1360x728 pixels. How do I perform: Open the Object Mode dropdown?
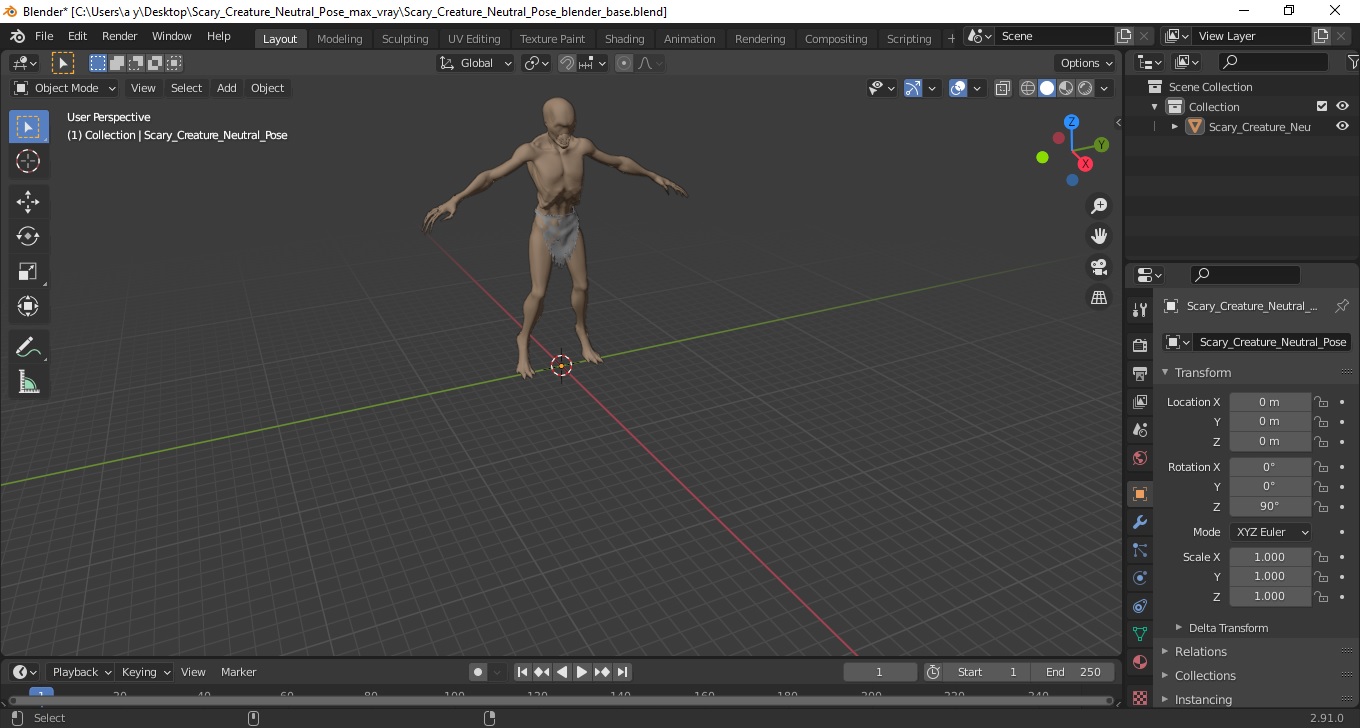tap(65, 88)
